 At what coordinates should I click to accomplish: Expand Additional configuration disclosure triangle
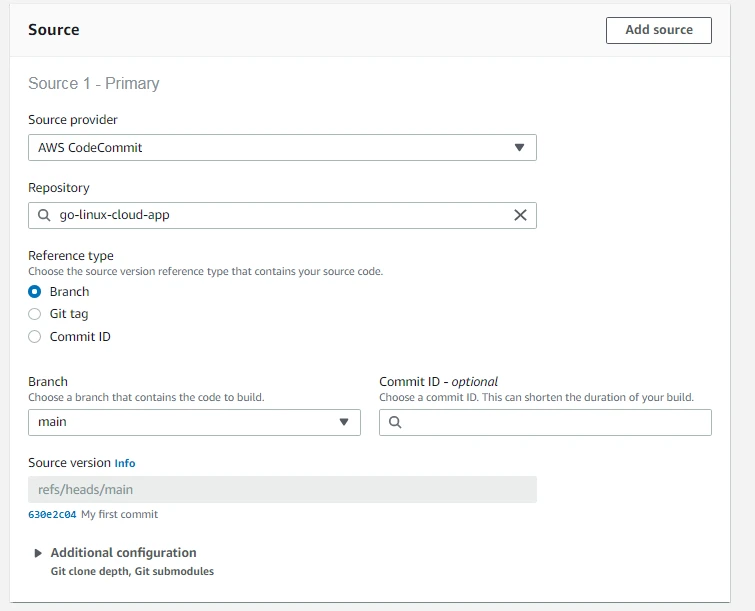click(x=38, y=553)
